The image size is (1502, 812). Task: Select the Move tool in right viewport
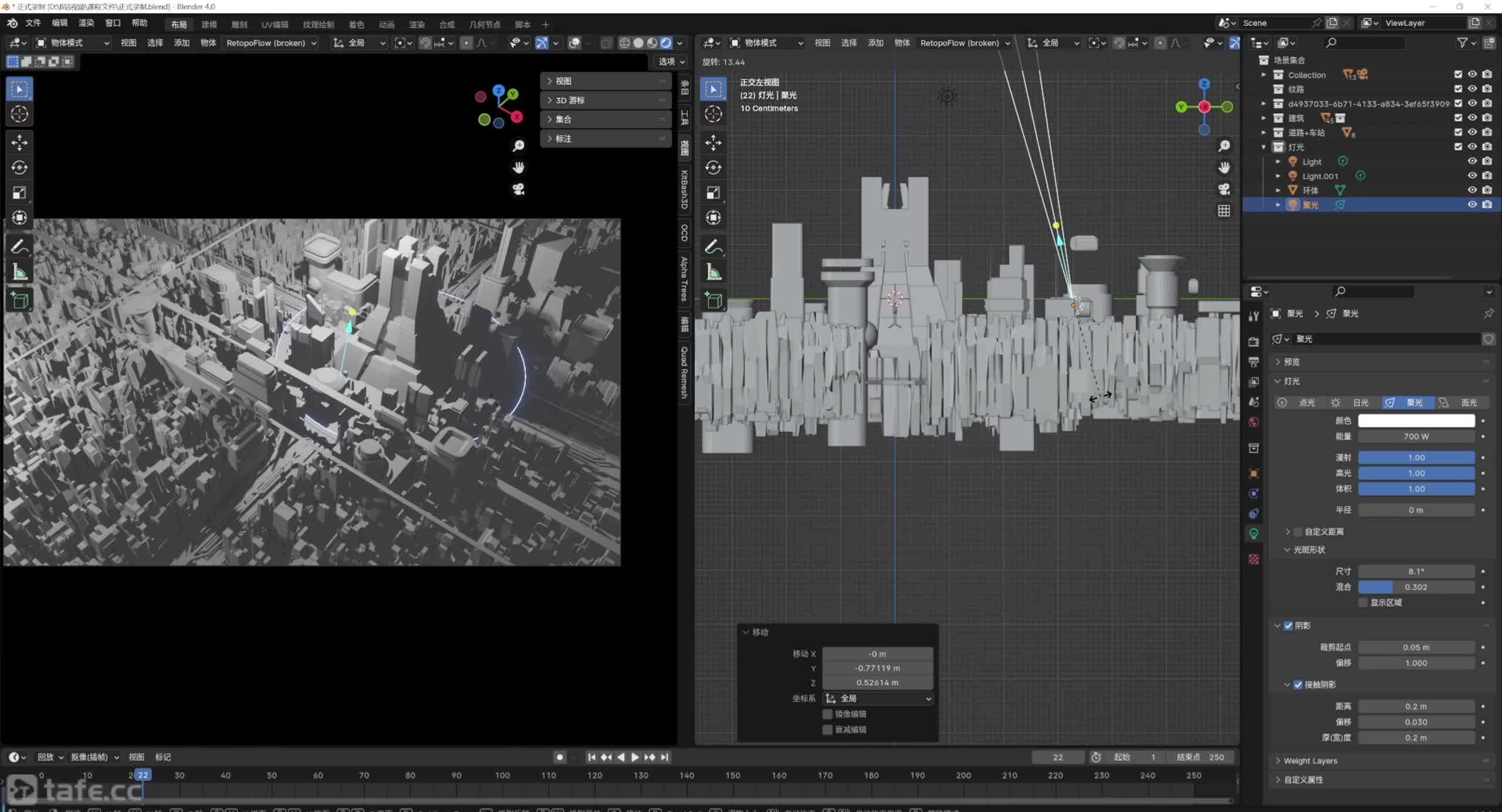(x=713, y=142)
